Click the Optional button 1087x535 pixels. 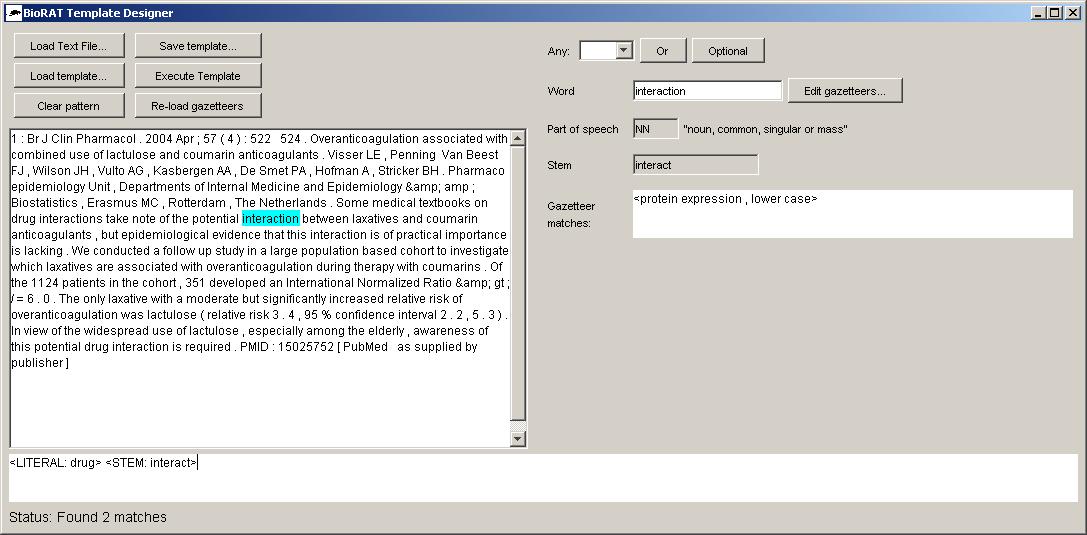727,51
